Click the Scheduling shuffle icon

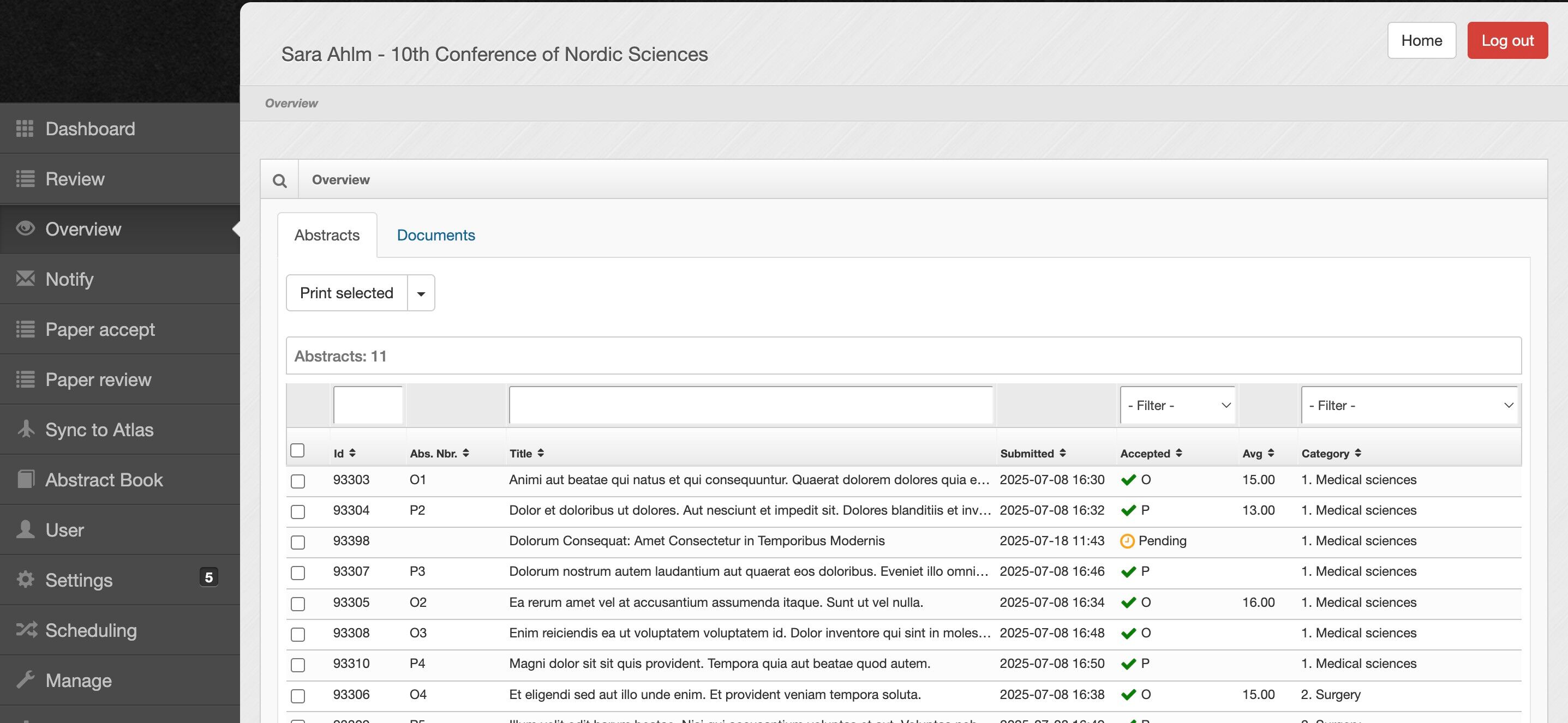[x=26, y=629]
